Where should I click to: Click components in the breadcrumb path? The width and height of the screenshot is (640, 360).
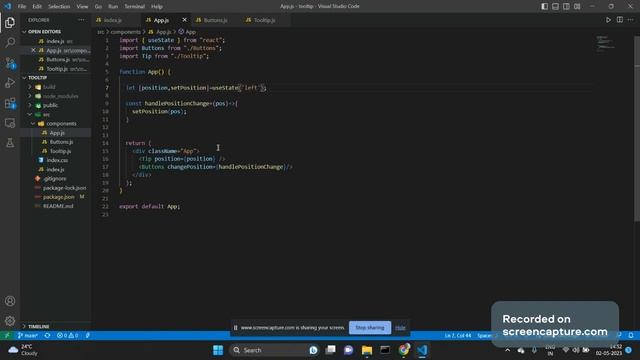coord(125,32)
